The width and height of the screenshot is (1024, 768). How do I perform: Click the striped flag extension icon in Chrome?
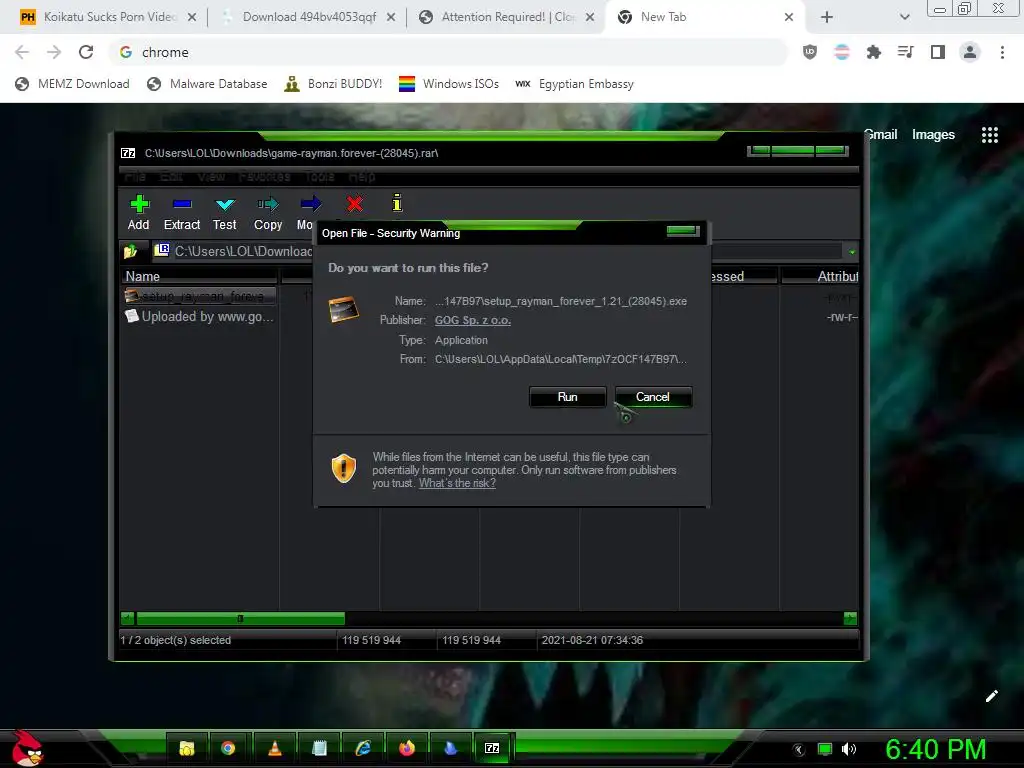click(842, 52)
